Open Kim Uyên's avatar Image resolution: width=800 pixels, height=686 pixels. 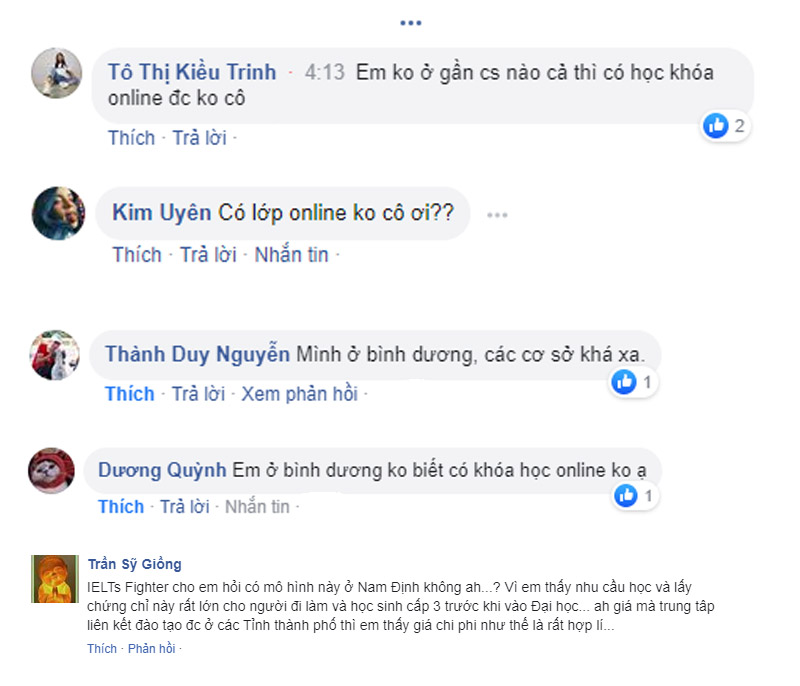(58, 213)
